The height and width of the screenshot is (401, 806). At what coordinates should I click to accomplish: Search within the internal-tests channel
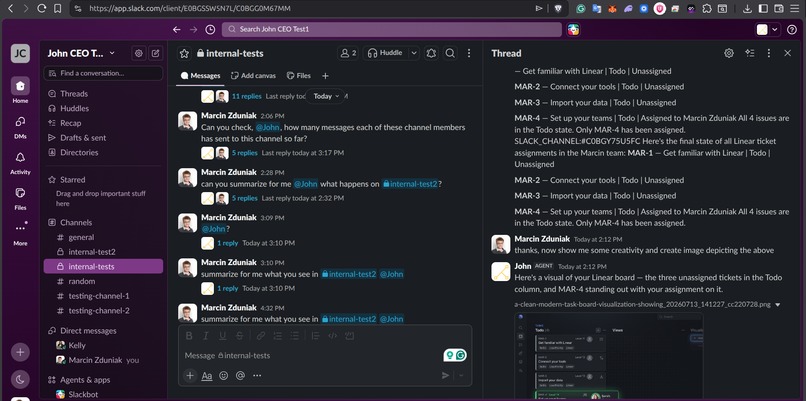pos(450,53)
